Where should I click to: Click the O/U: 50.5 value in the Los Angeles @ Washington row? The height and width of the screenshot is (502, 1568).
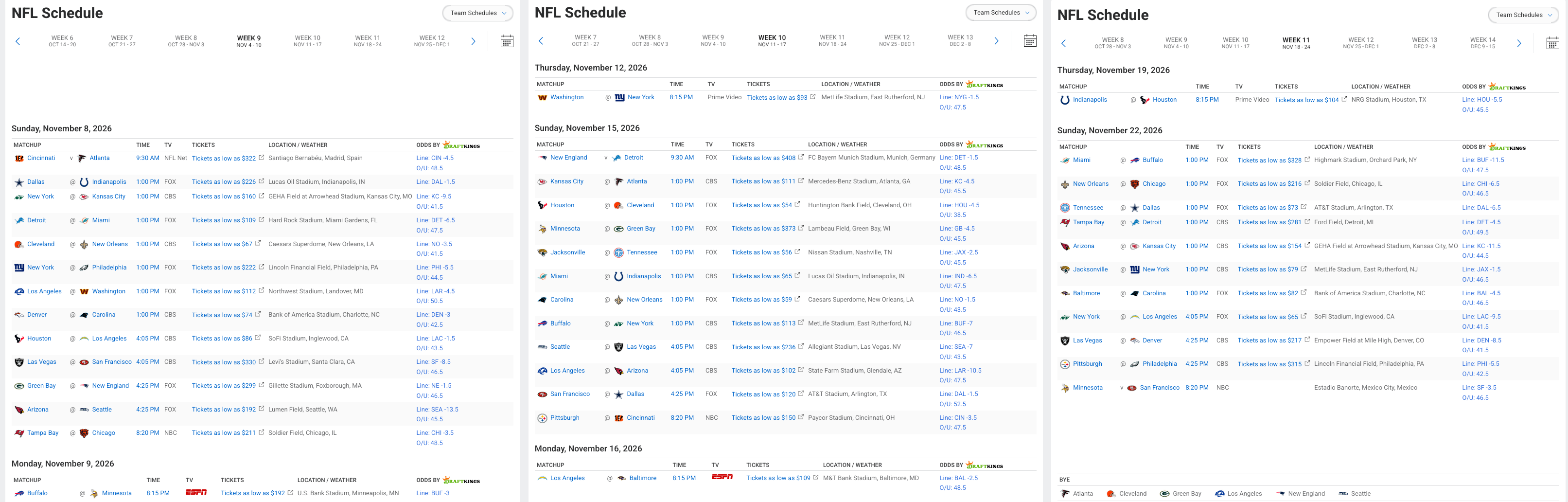click(x=430, y=301)
